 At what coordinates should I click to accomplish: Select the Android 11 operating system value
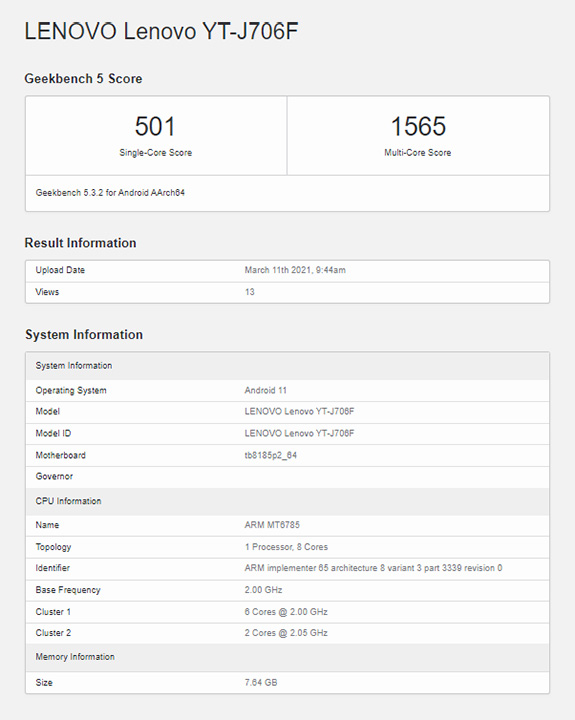click(265, 390)
